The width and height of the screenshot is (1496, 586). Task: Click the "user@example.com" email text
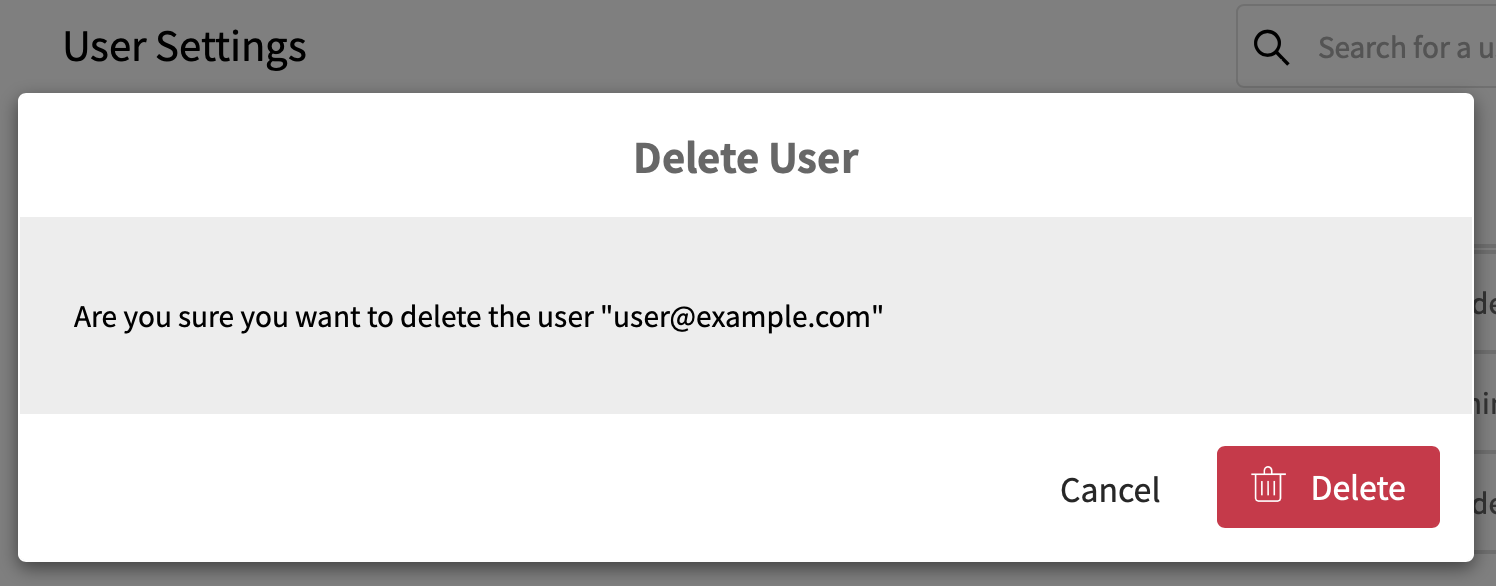[742, 318]
